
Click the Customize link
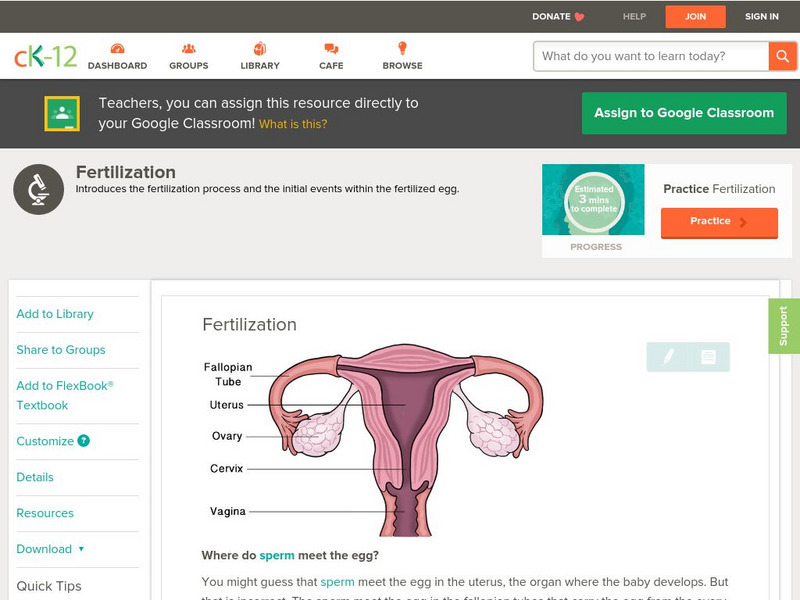45,441
